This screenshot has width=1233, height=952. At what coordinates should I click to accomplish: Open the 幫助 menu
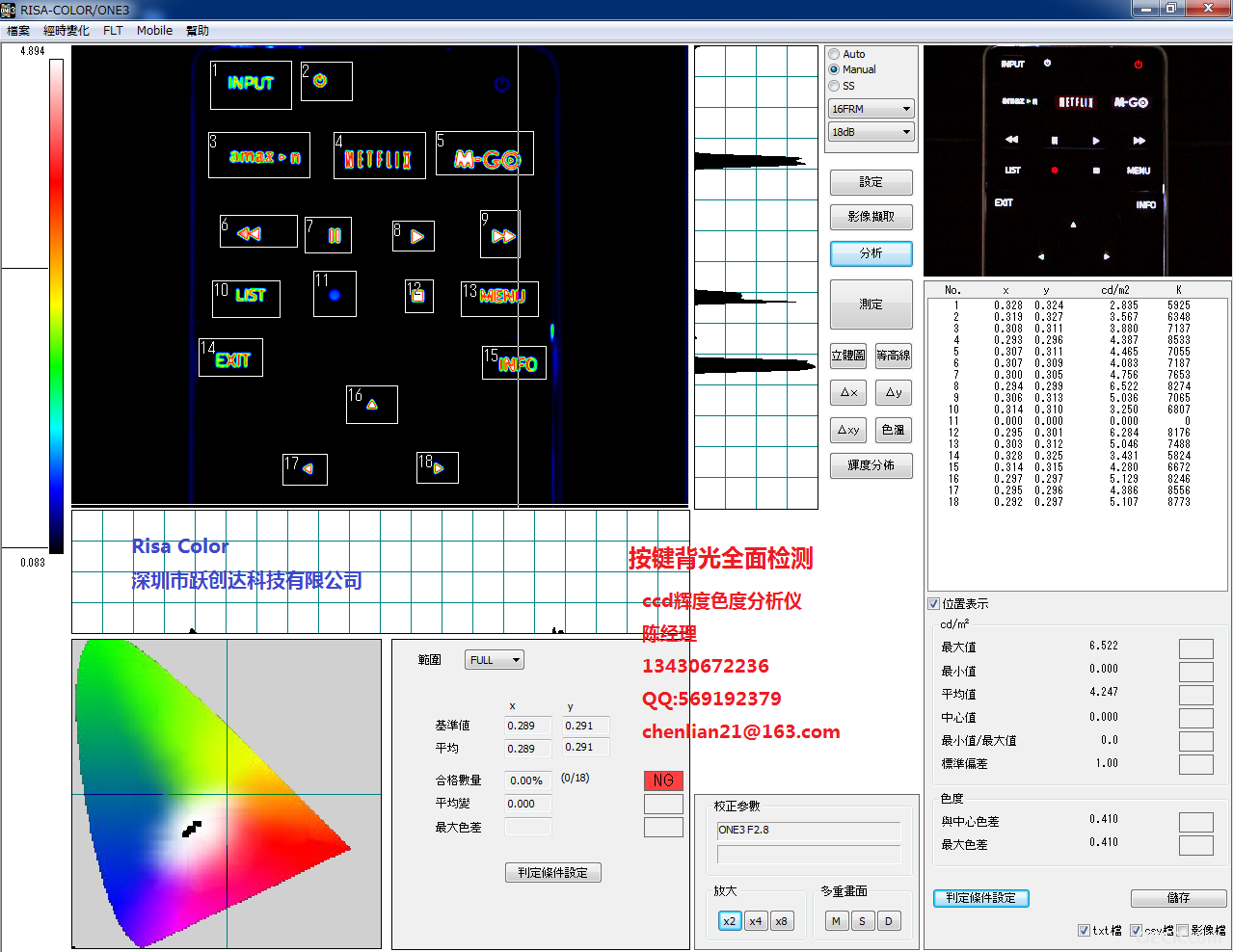(x=198, y=31)
